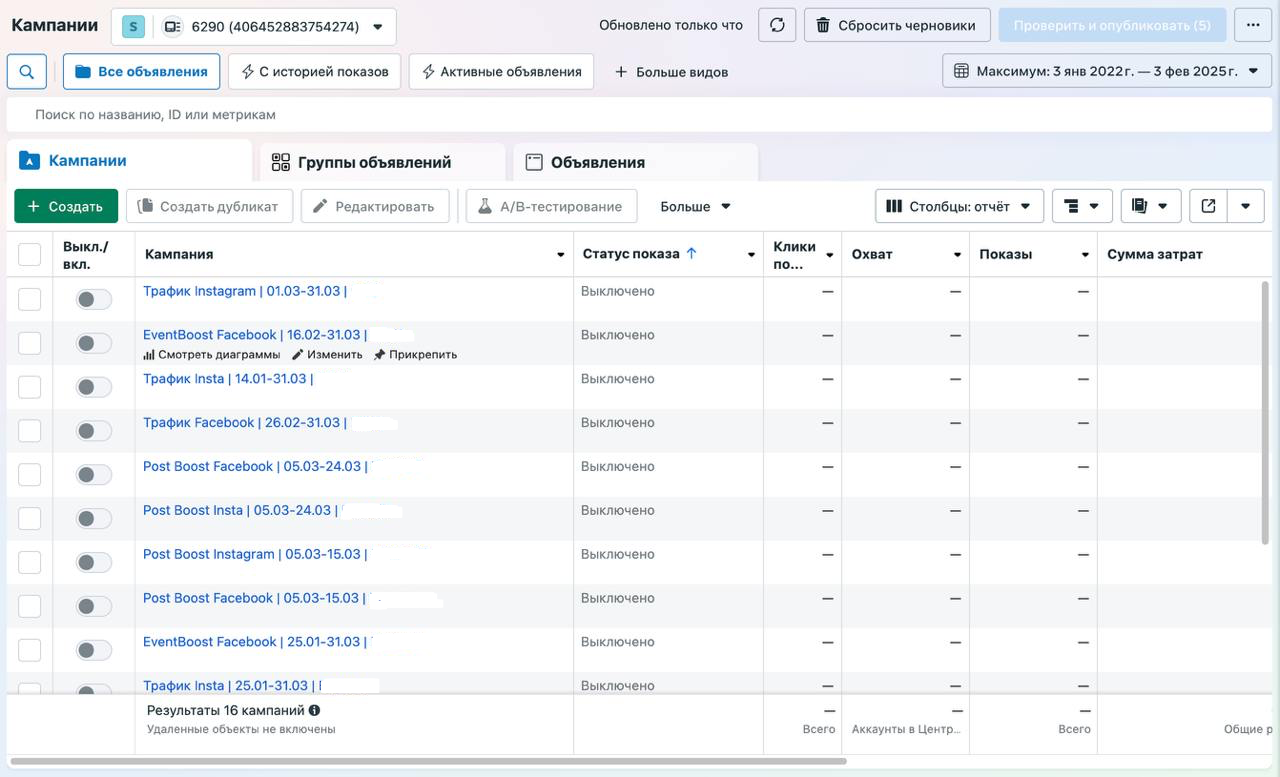Viewport: 1280px width, 777px height.
Task: Check box for Post Boost Facebook 05.03-15.03
Action: [x=30, y=606]
